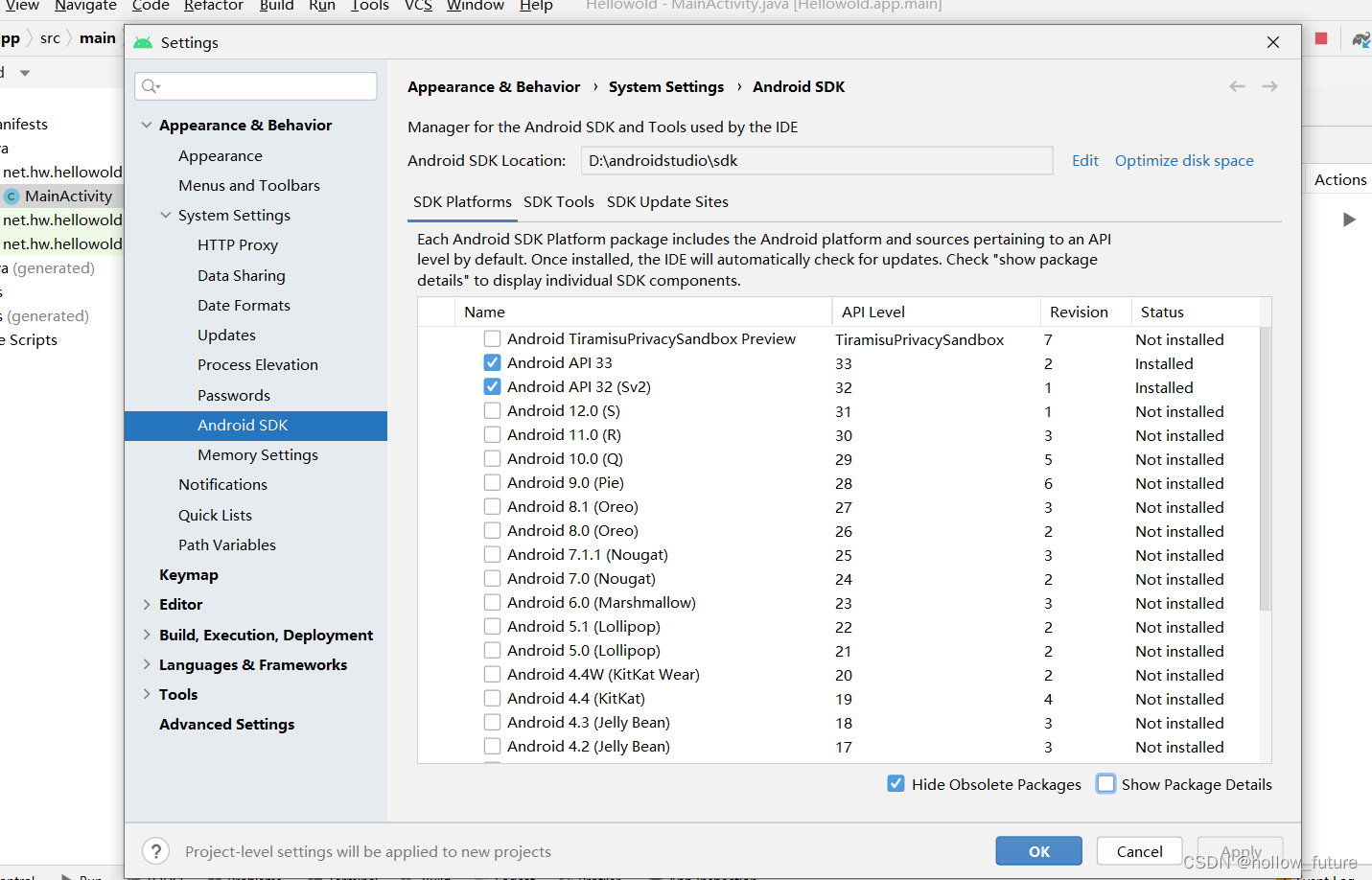Select Memory Settings item
The height and width of the screenshot is (880, 1372).
(x=258, y=455)
